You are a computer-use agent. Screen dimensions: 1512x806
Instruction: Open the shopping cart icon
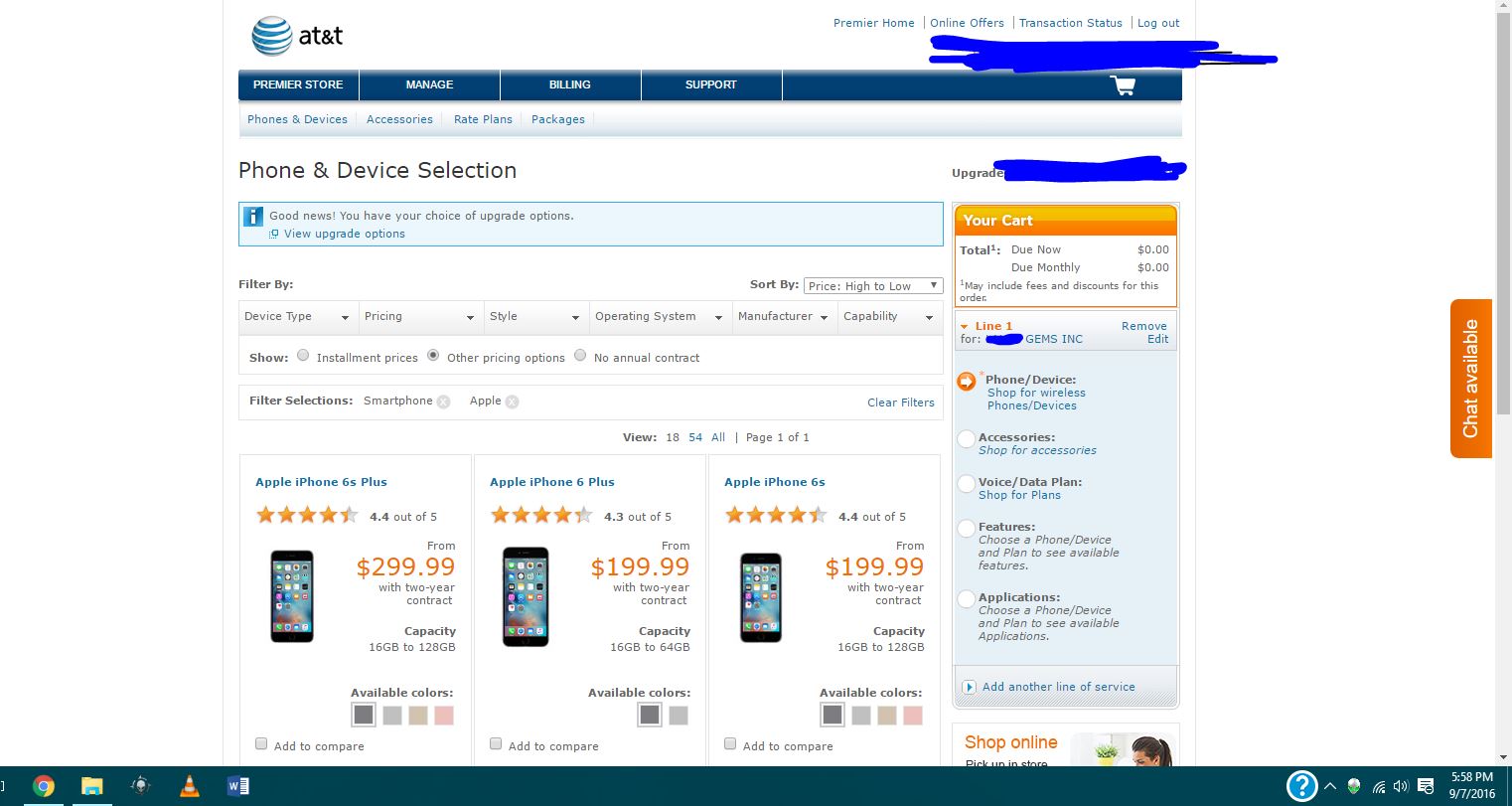click(1123, 85)
